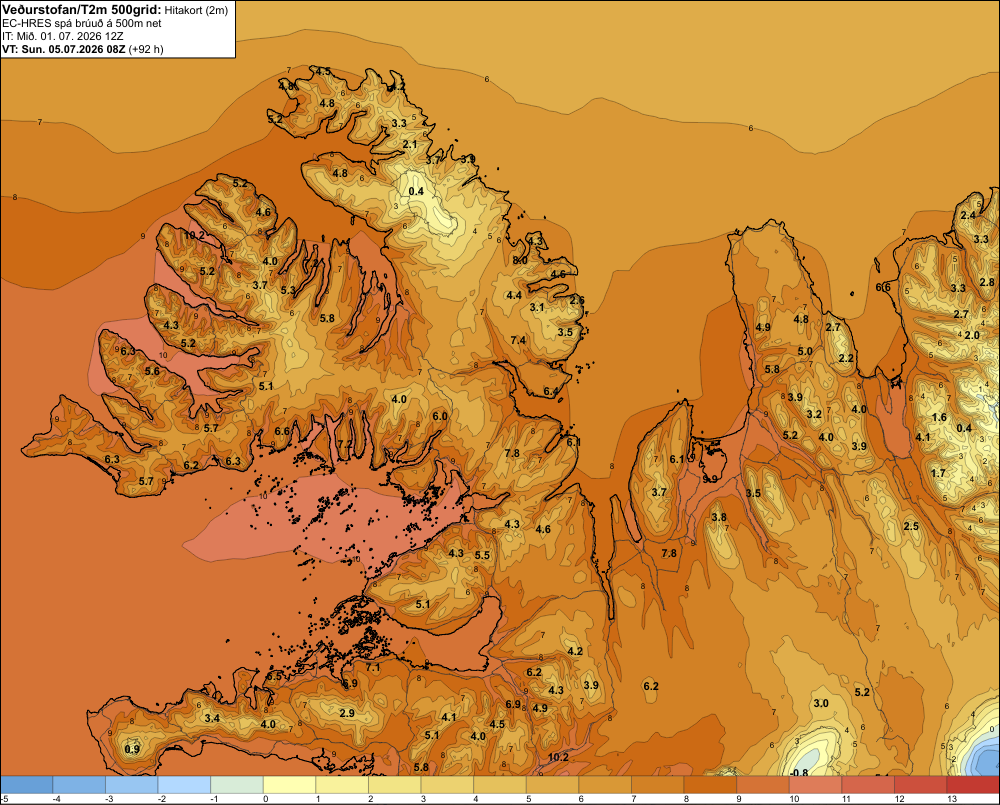Click temperature value '5.3' on the map
Image resolution: width=1000 pixels, height=805 pixels.
(288, 290)
